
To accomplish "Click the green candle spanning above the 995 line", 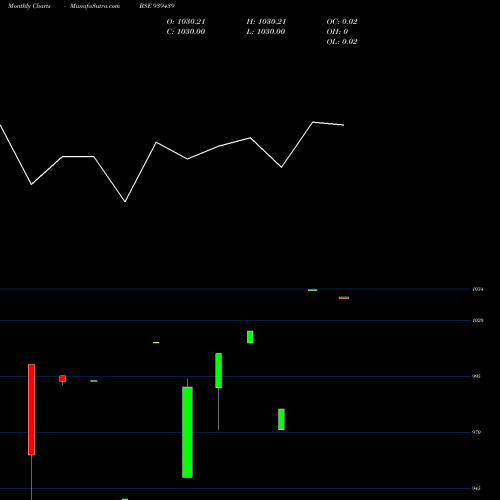I will [219, 370].
